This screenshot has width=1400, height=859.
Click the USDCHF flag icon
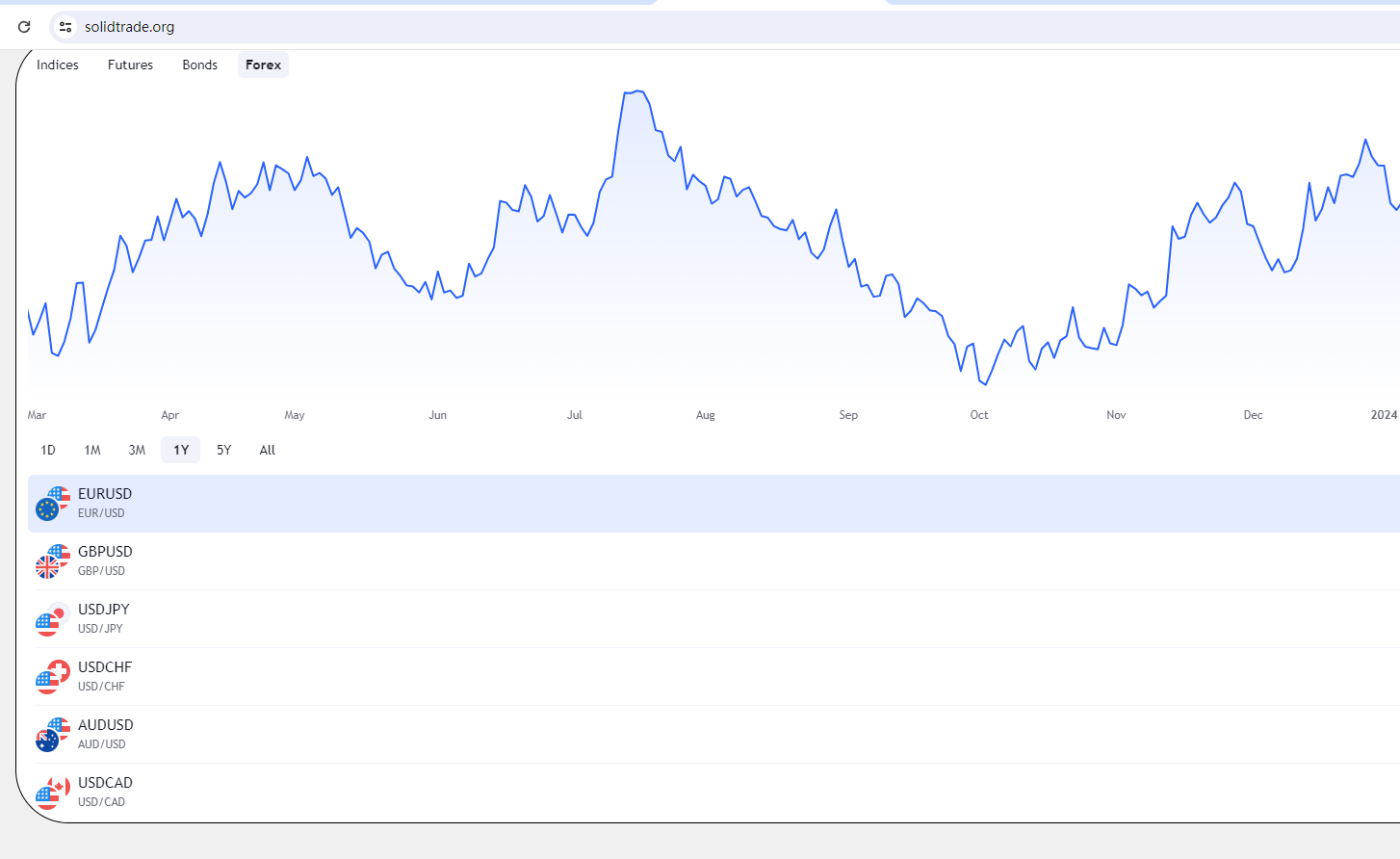(52, 677)
